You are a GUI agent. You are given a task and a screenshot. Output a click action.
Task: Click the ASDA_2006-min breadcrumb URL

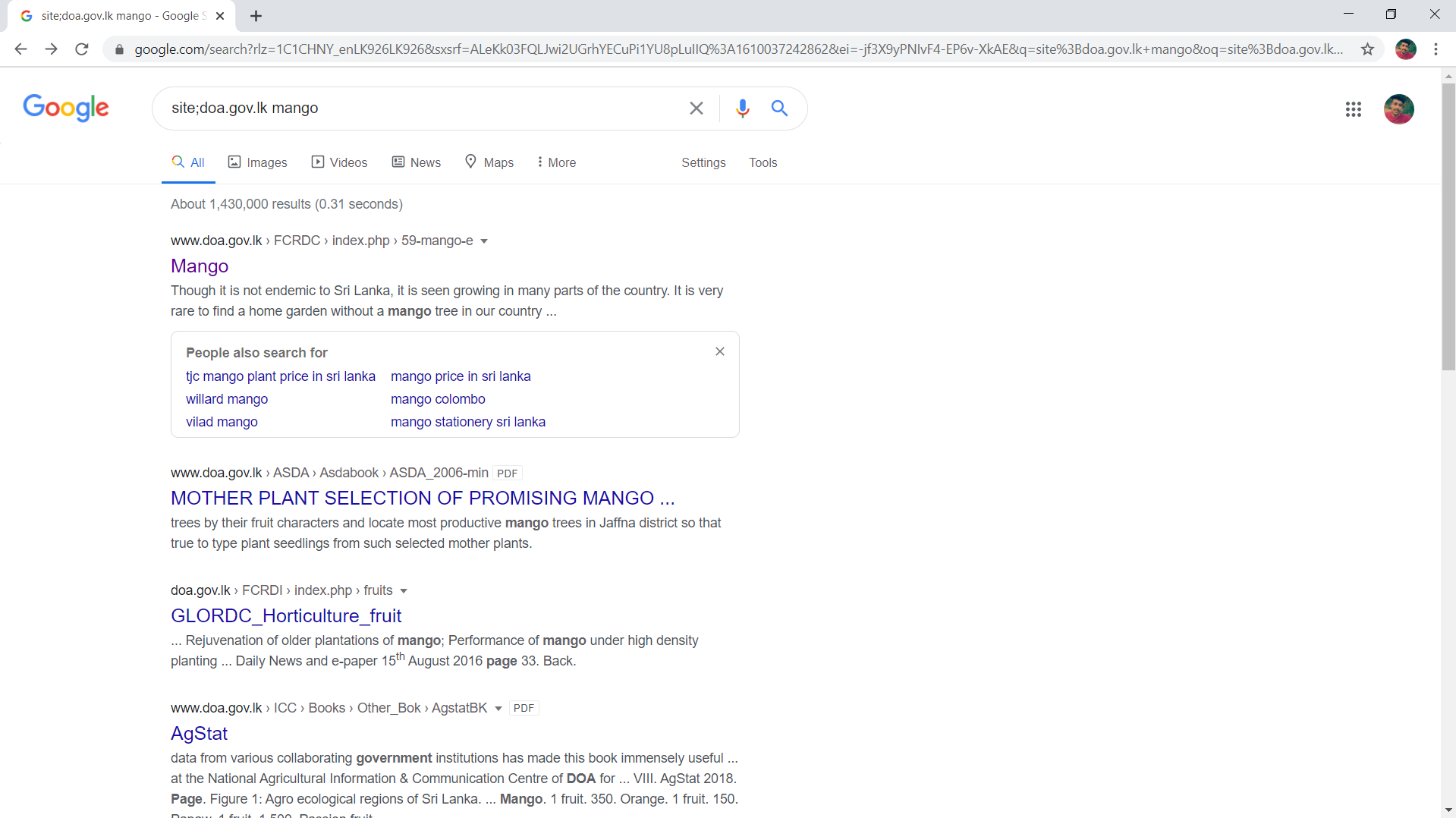click(329, 473)
